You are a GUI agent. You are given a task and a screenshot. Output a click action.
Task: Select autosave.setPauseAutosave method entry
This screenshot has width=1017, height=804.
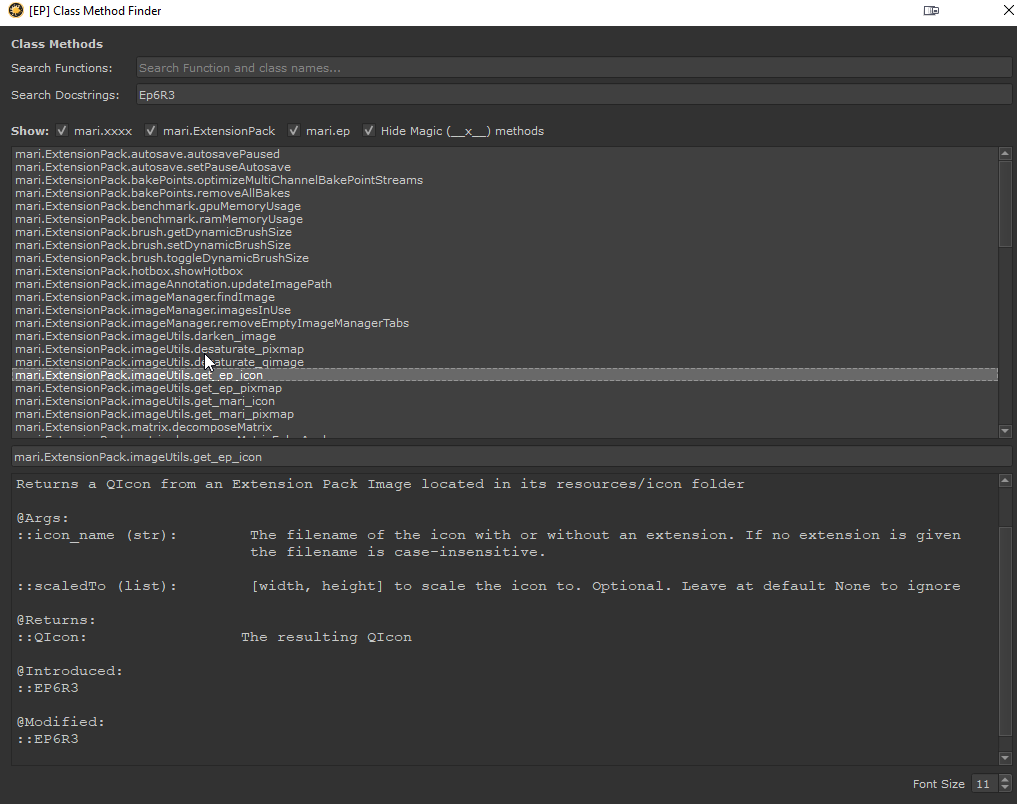(153, 167)
